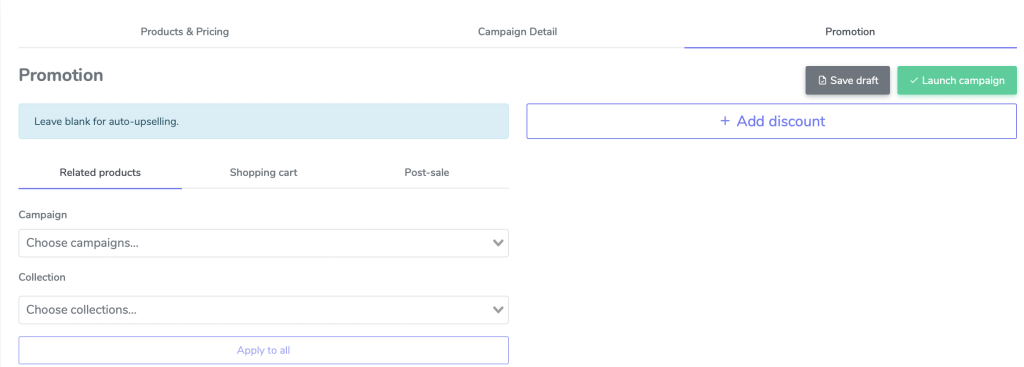Viewport: 1024px width, 367px height.
Task: Open the Choose campaigns dropdown
Action: click(263, 243)
